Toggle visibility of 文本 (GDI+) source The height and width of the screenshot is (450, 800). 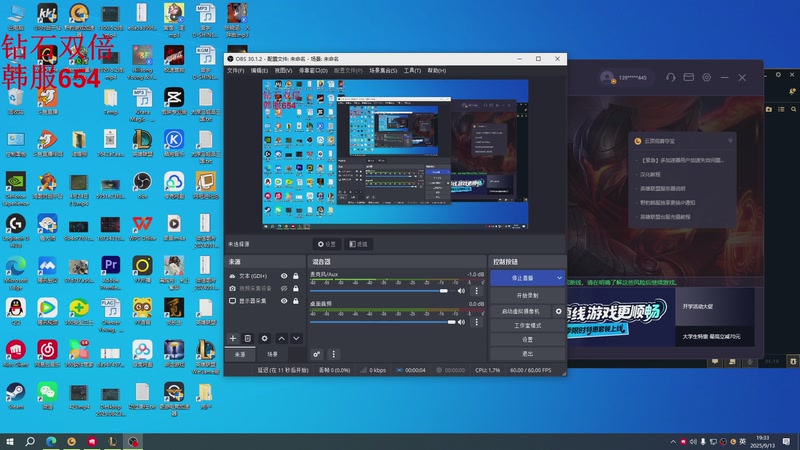click(x=284, y=276)
